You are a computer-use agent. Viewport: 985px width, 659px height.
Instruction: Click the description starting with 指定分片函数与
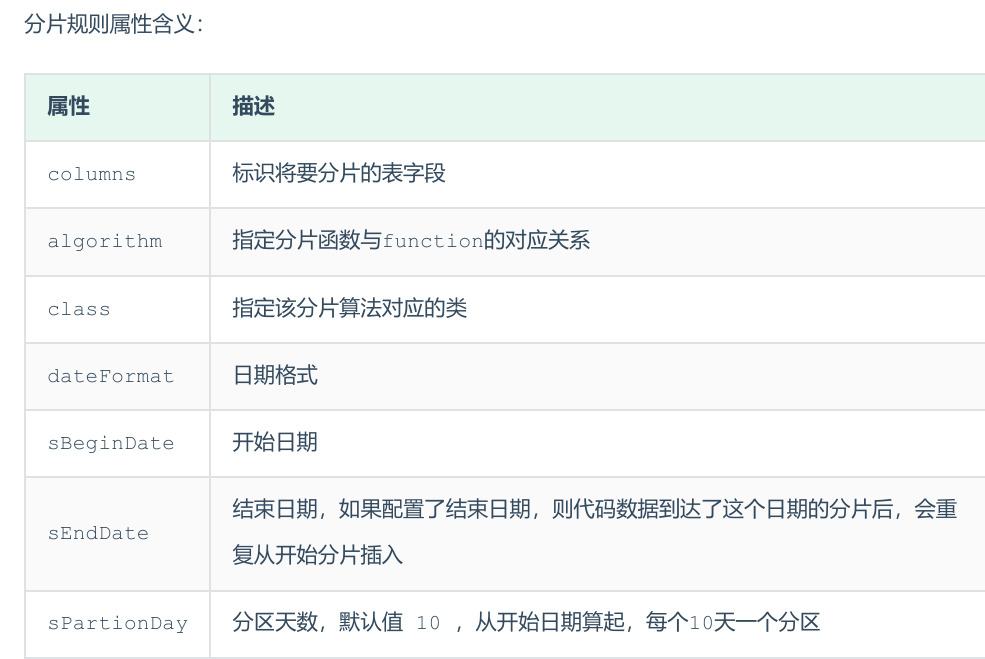(x=410, y=241)
